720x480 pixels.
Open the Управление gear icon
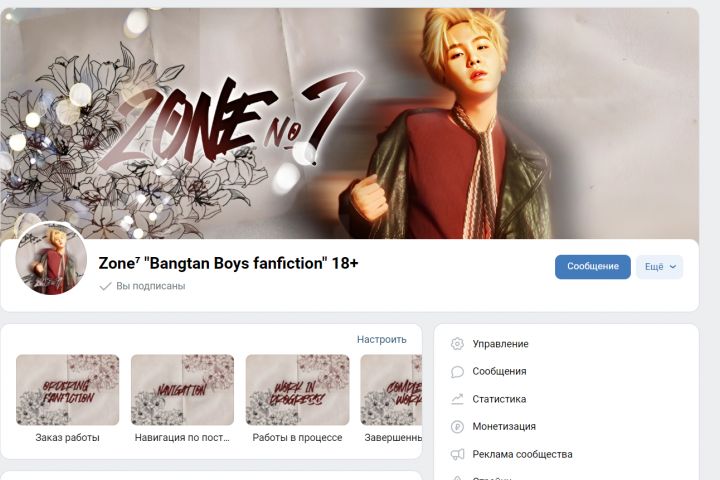[457, 344]
